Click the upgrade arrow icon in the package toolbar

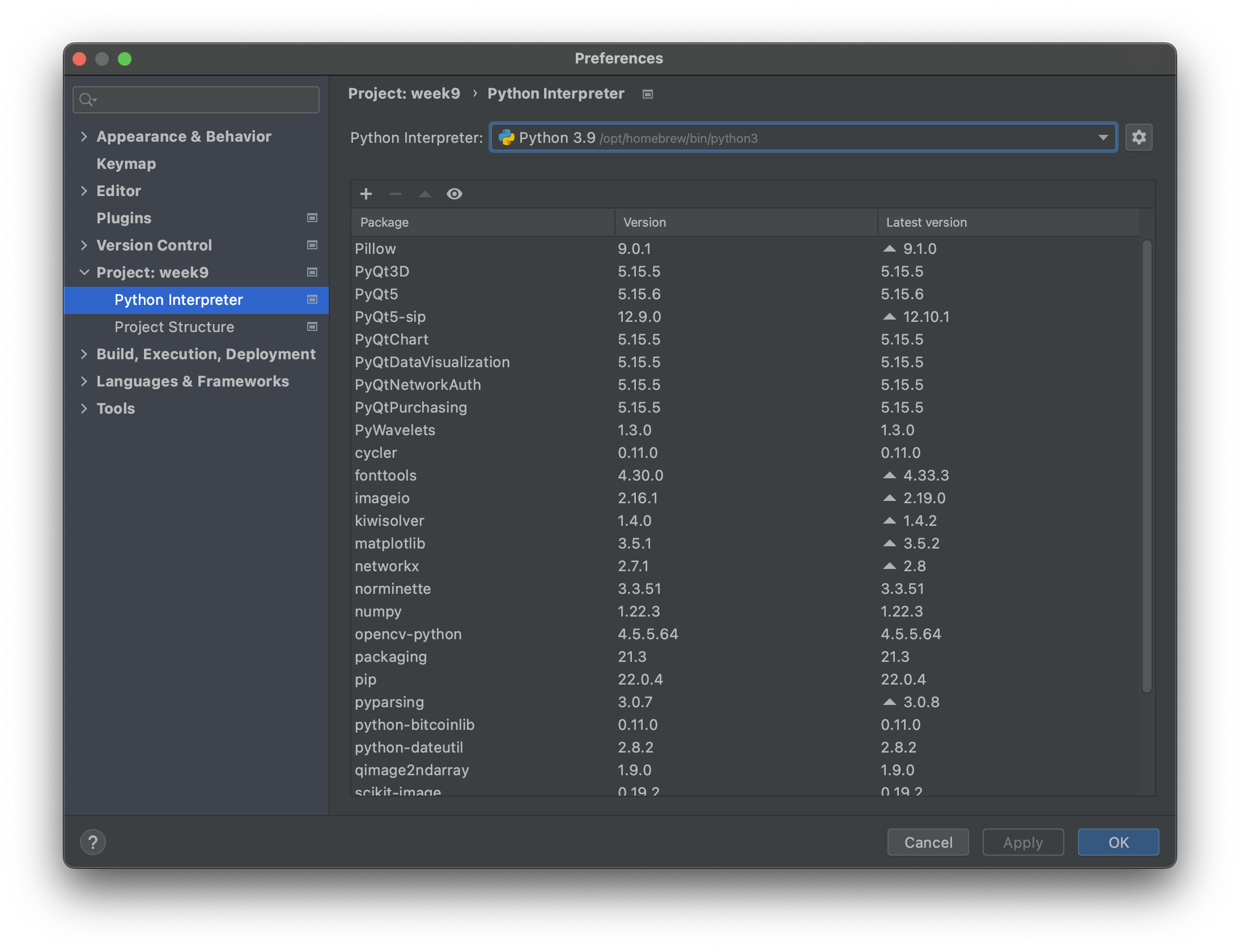[425, 194]
